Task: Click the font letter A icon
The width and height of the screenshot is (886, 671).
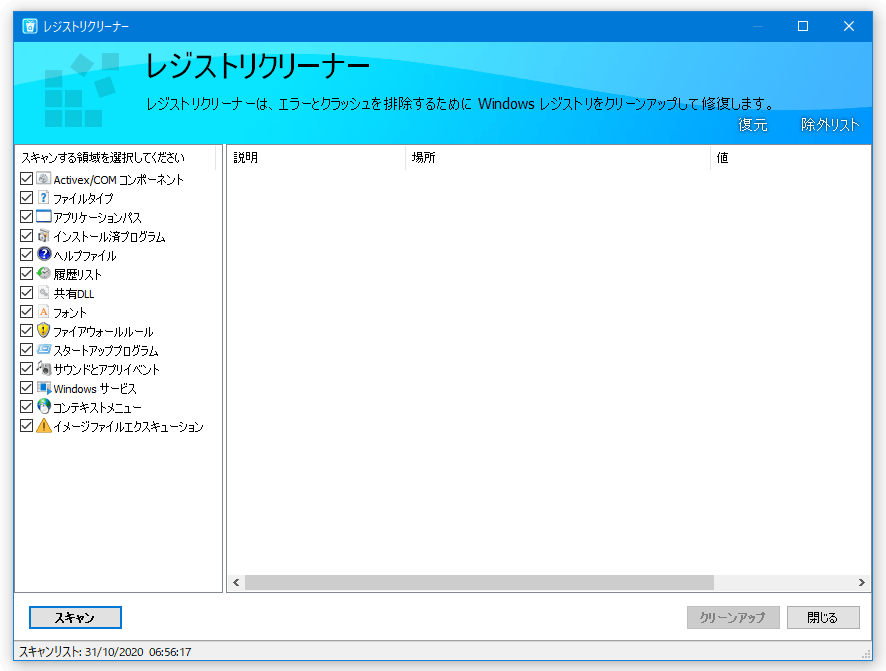Action: click(x=44, y=311)
